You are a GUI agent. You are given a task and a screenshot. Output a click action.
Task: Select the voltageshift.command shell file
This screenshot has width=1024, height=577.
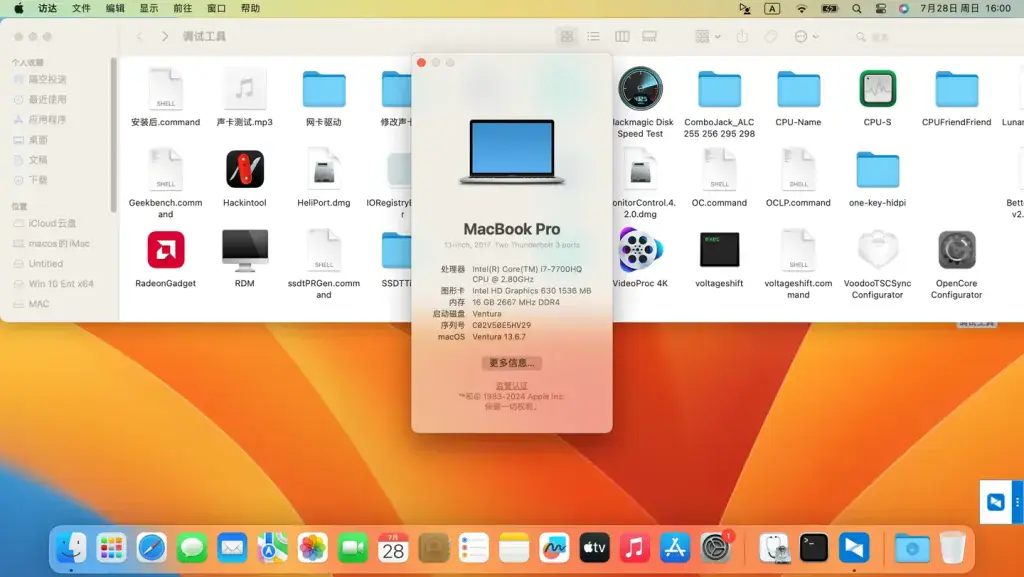(798, 249)
